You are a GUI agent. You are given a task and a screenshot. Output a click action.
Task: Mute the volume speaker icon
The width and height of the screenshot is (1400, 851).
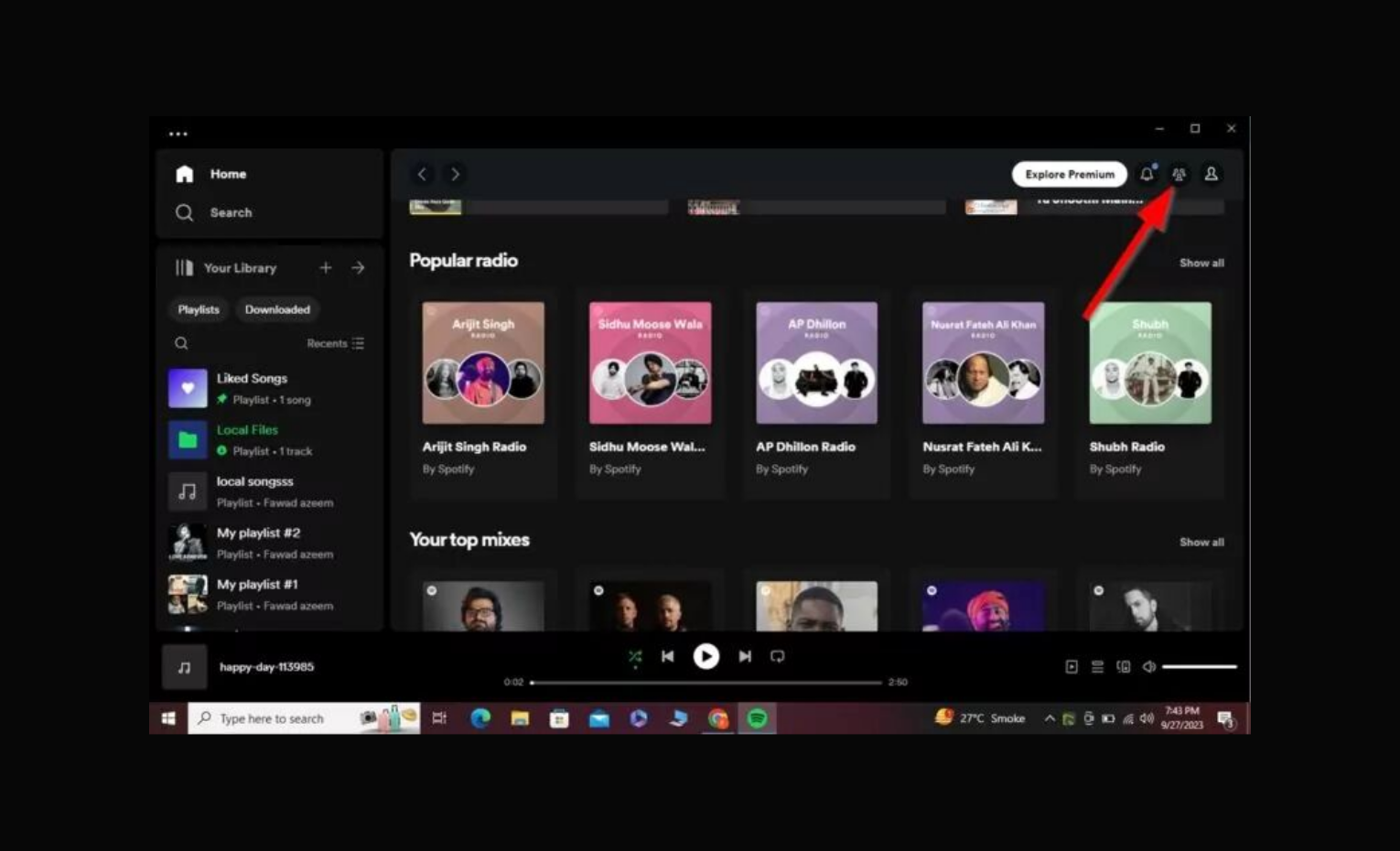point(1149,667)
